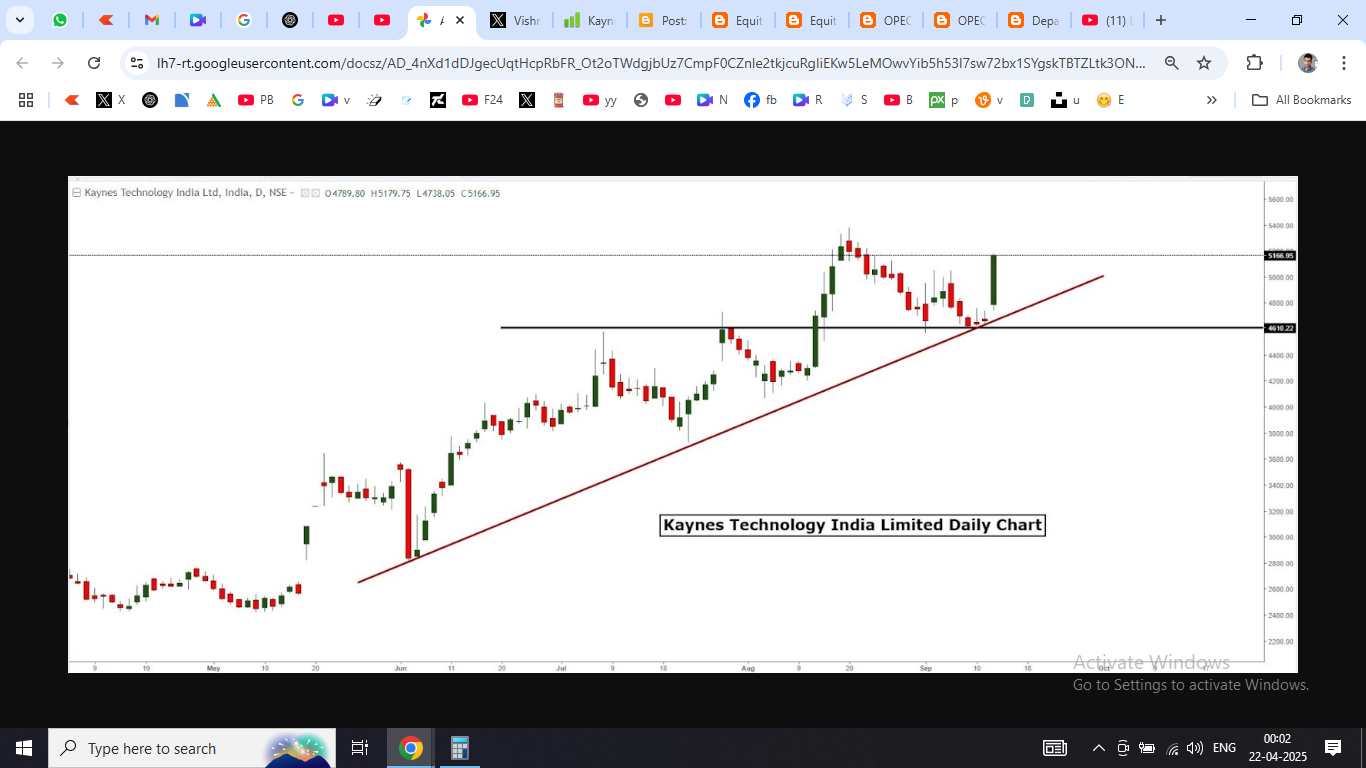1366x768 pixels.
Task: Open the Windows Start menu
Action: click(24, 748)
